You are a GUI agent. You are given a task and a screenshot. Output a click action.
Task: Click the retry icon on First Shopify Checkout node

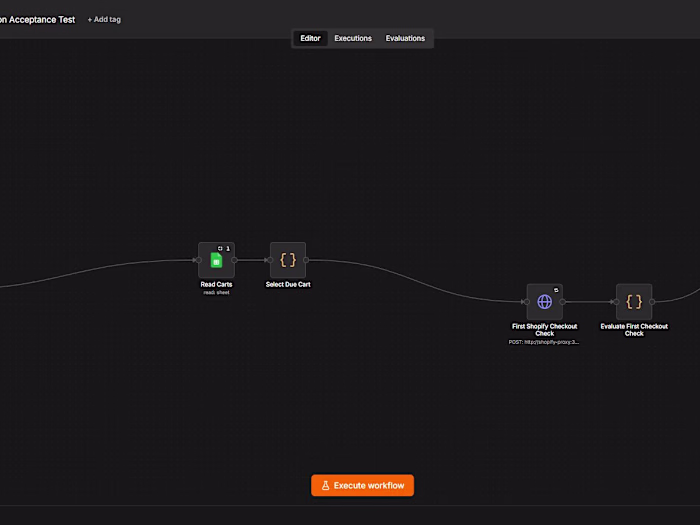click(x=556, y=290)
